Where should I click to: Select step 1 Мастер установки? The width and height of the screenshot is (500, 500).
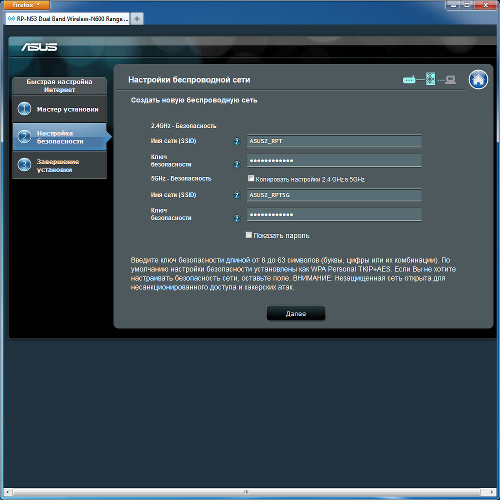60,109
